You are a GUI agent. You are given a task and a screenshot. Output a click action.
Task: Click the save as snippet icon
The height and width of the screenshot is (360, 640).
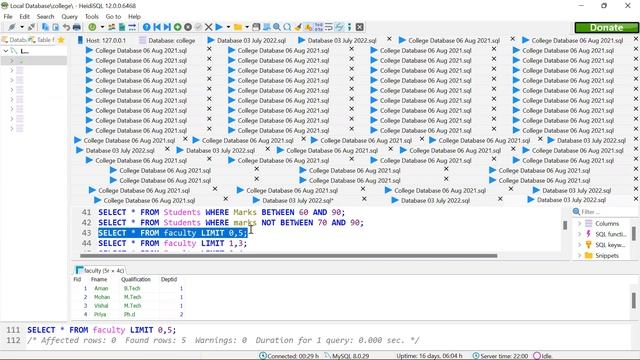point(267,27)
